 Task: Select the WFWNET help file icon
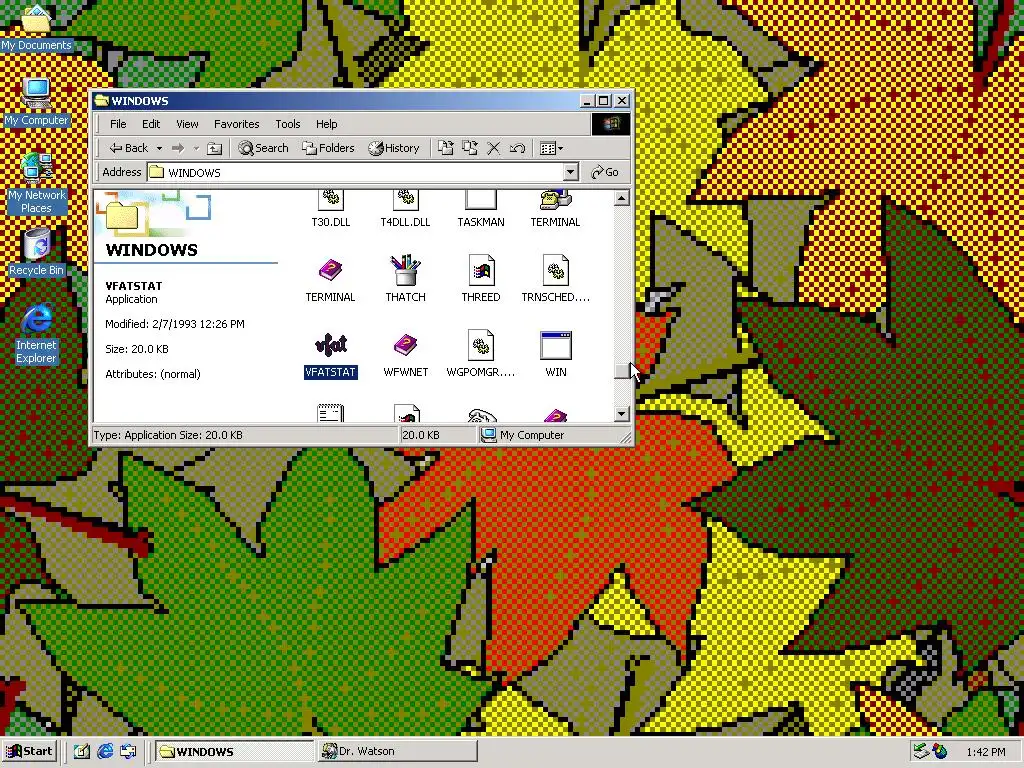(x=406, y=345)
